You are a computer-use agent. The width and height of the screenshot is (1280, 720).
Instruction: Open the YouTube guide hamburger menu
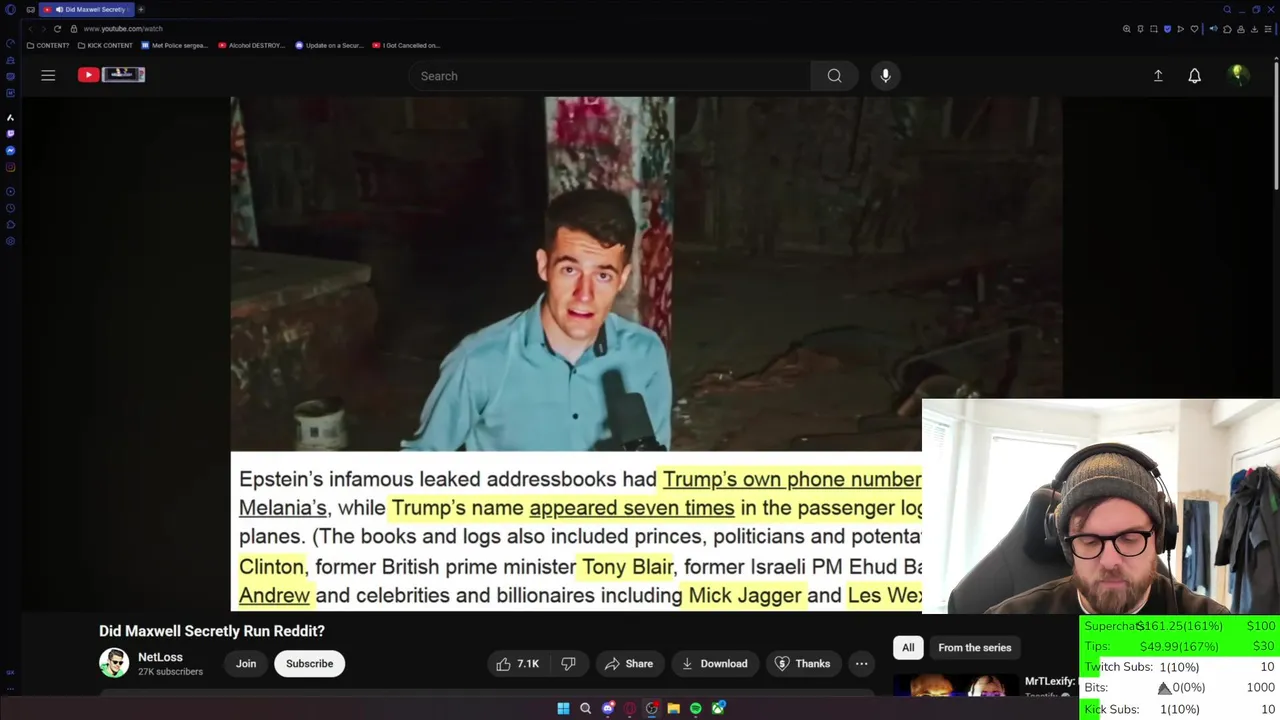48,75
